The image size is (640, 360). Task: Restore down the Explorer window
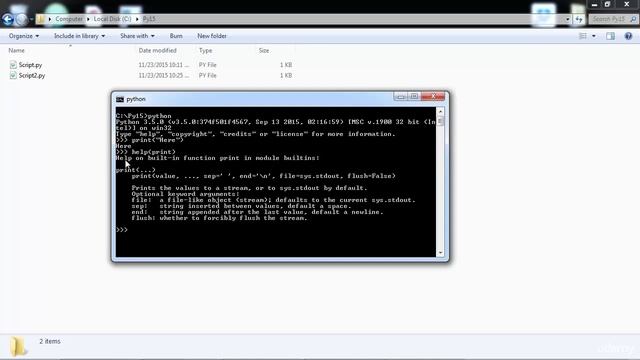[x=607, y=4]
